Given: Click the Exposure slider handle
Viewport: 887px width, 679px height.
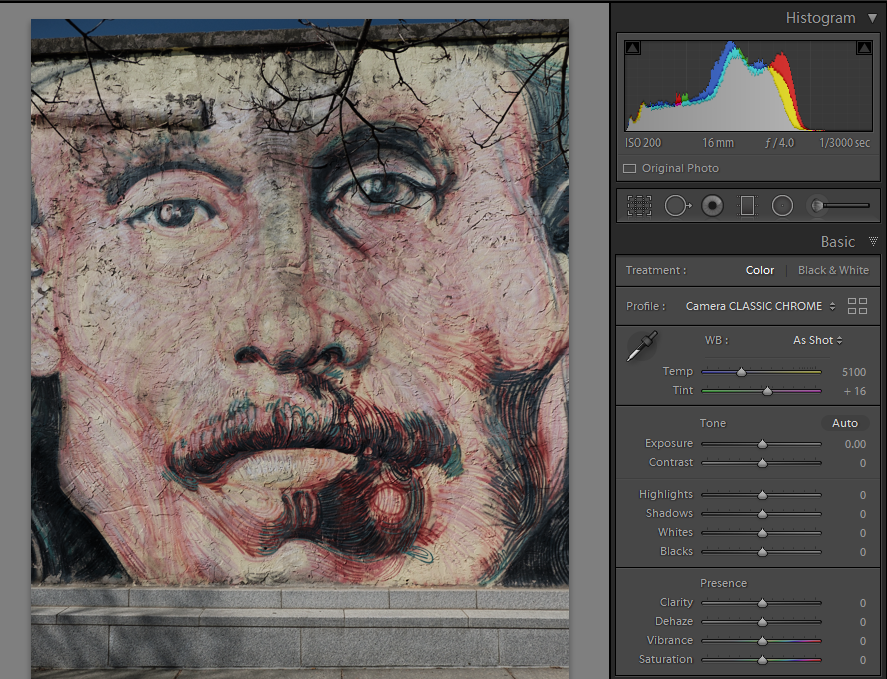Looking at the screenshot, I should (762, 444).
